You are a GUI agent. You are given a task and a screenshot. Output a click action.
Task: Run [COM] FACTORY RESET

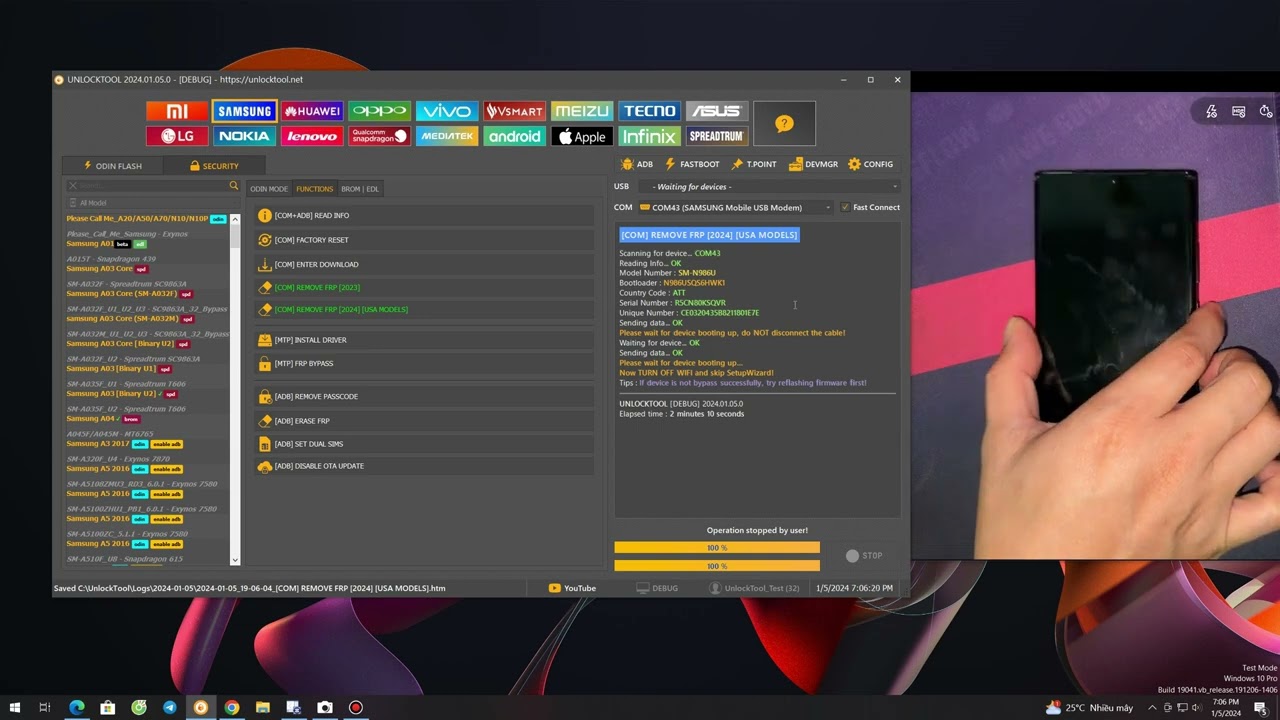(x=426, y=240)
